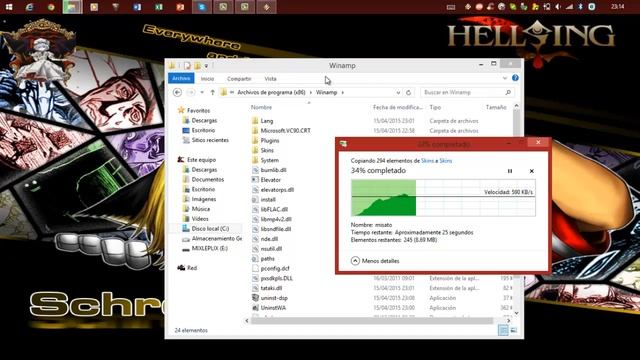Sort files by Tipo column header
The height and width of the screenshot is (360, 640).
click(x=435, y=107)
